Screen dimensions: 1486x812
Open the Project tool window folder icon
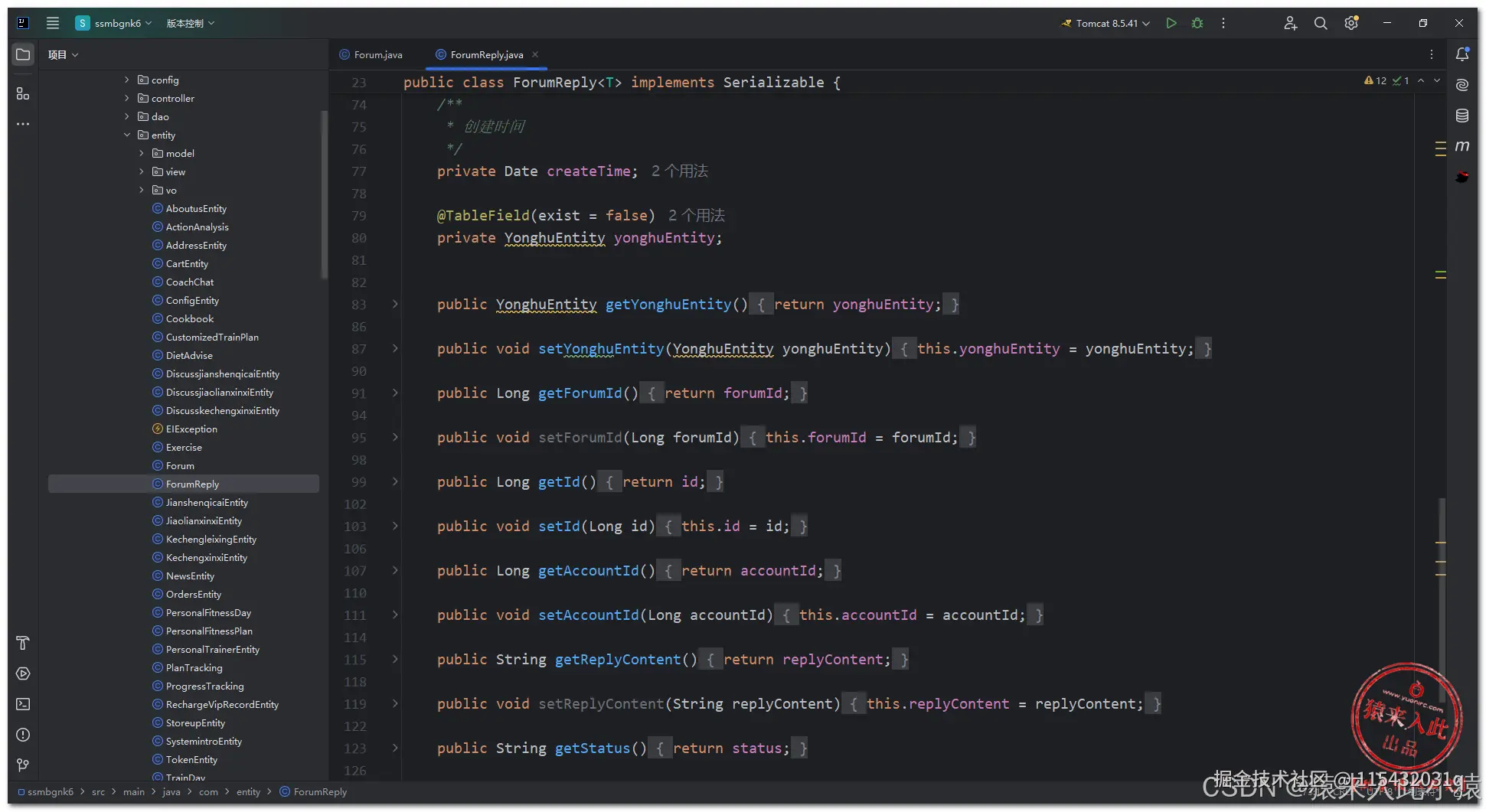click(x=23, y=54)
